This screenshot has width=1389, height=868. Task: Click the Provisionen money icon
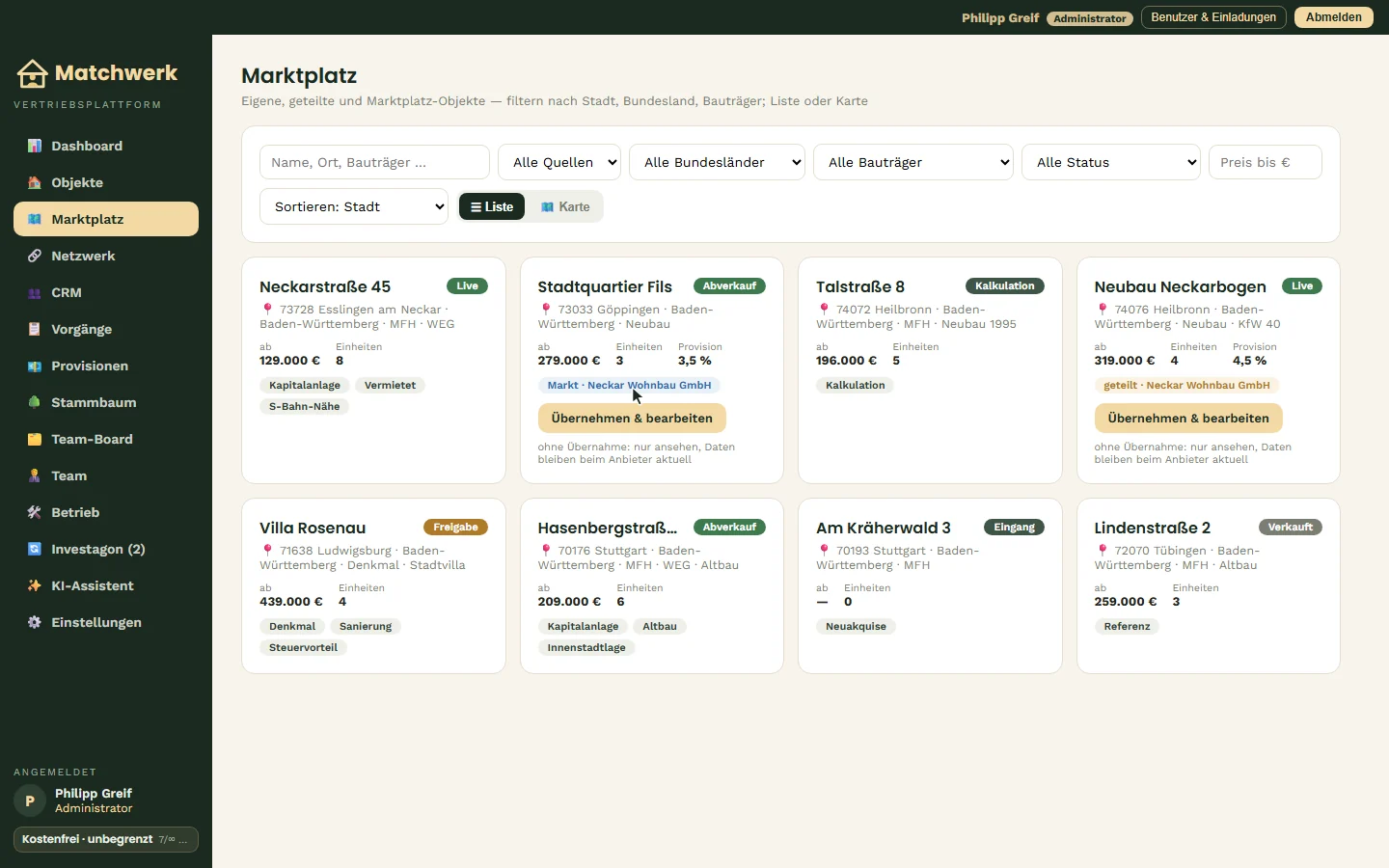pyautogui.click(x=35, y=366)
